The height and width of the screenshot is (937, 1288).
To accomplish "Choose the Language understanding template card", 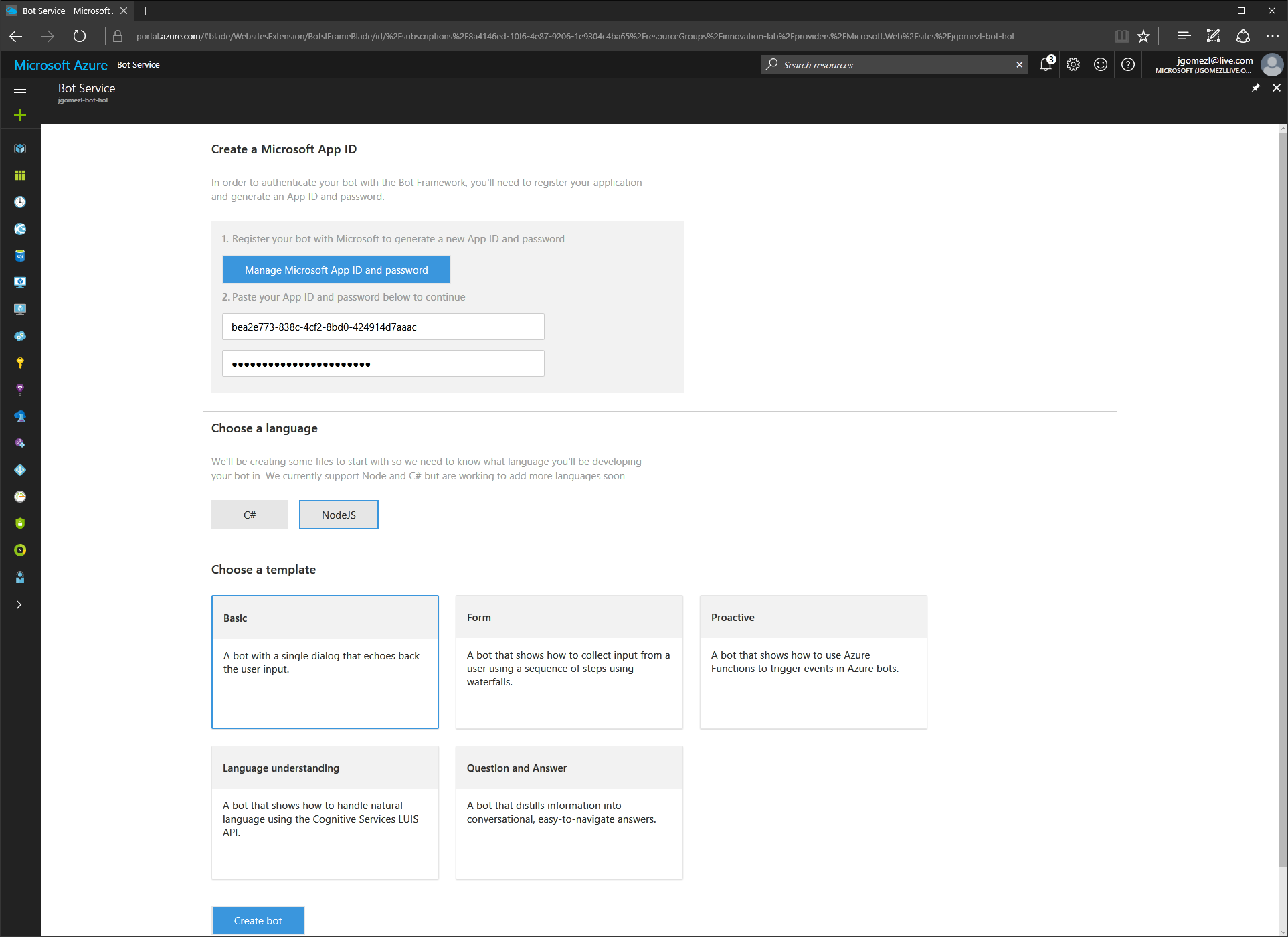I will point(325,813).
